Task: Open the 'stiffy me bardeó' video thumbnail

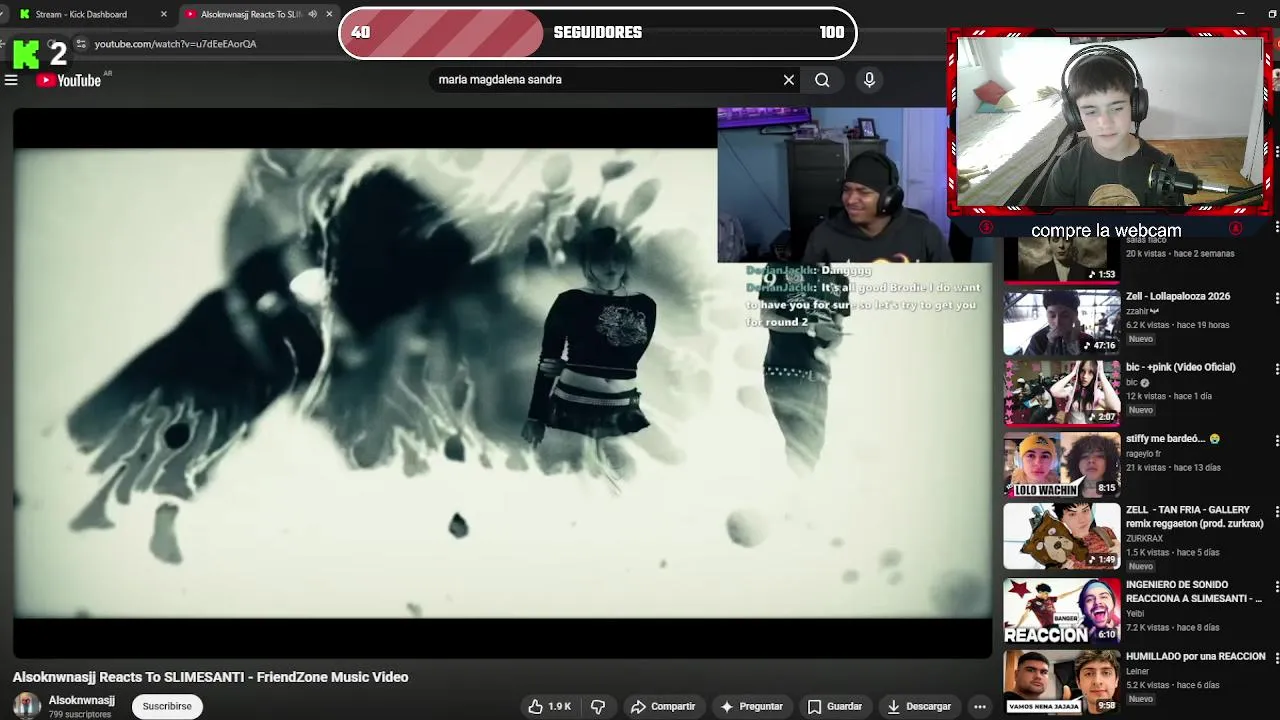Action: 1062,465
